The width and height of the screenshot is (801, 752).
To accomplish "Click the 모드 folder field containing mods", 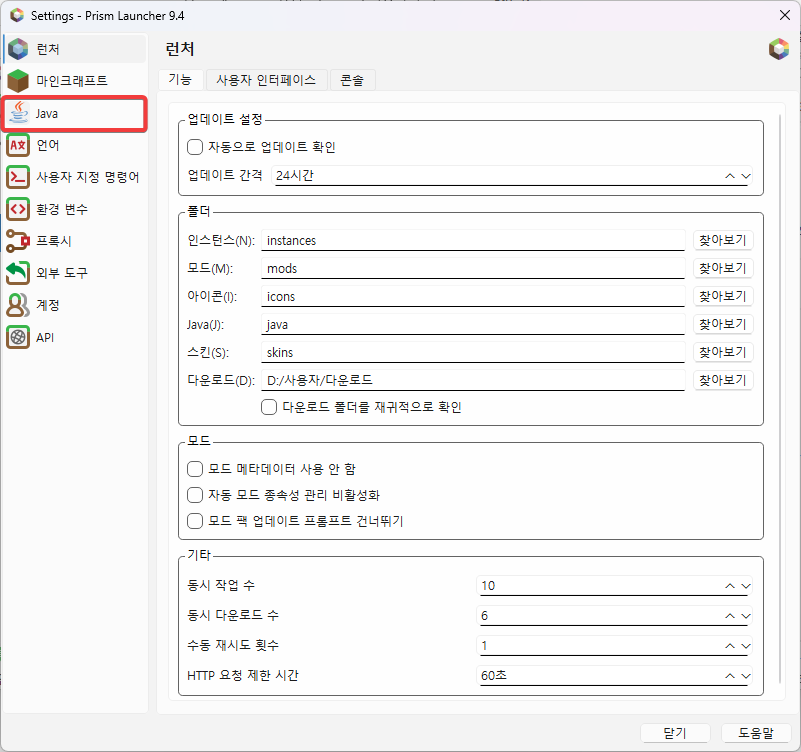I will click(x=473, y=269).
